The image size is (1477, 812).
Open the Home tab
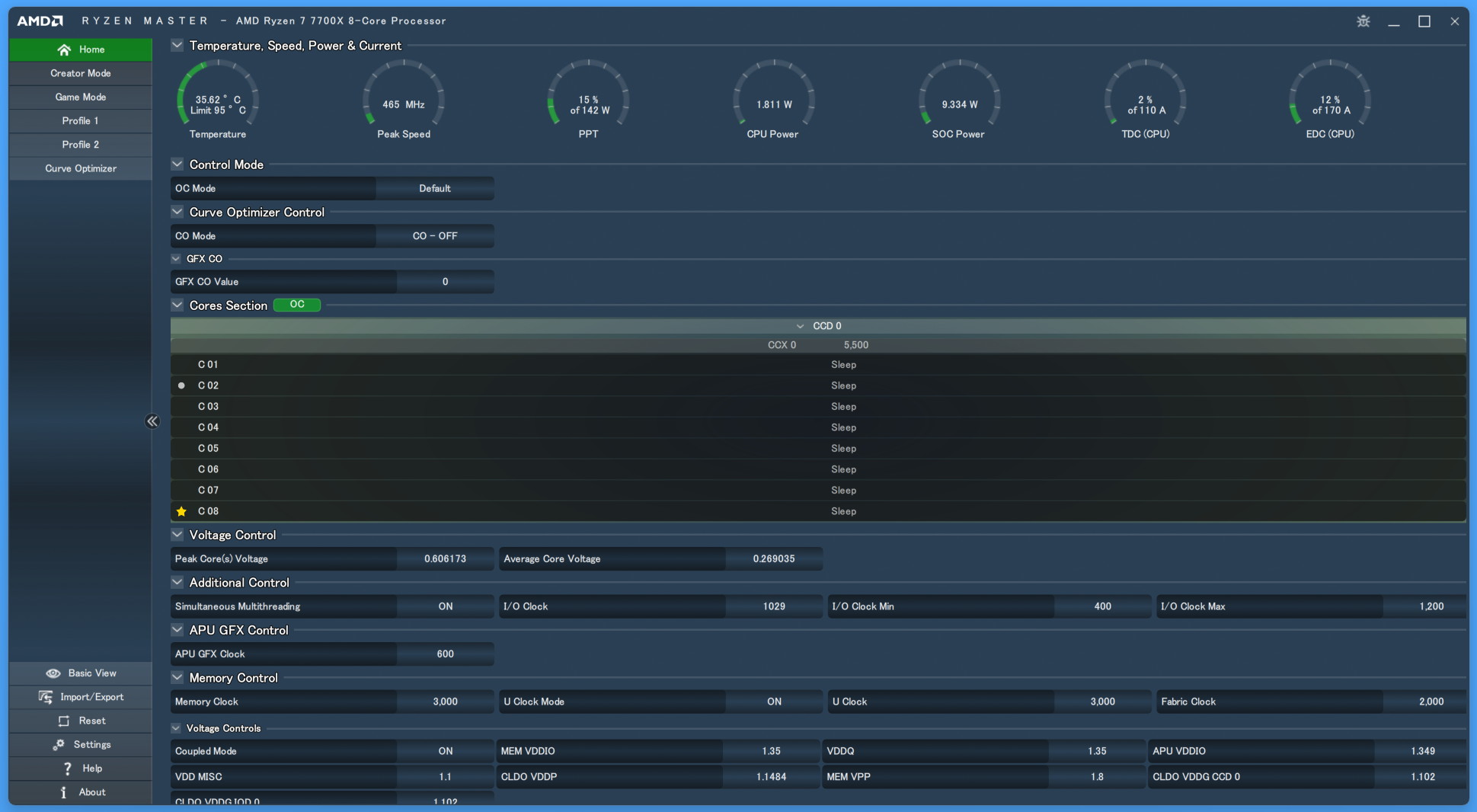pos(81,50)
